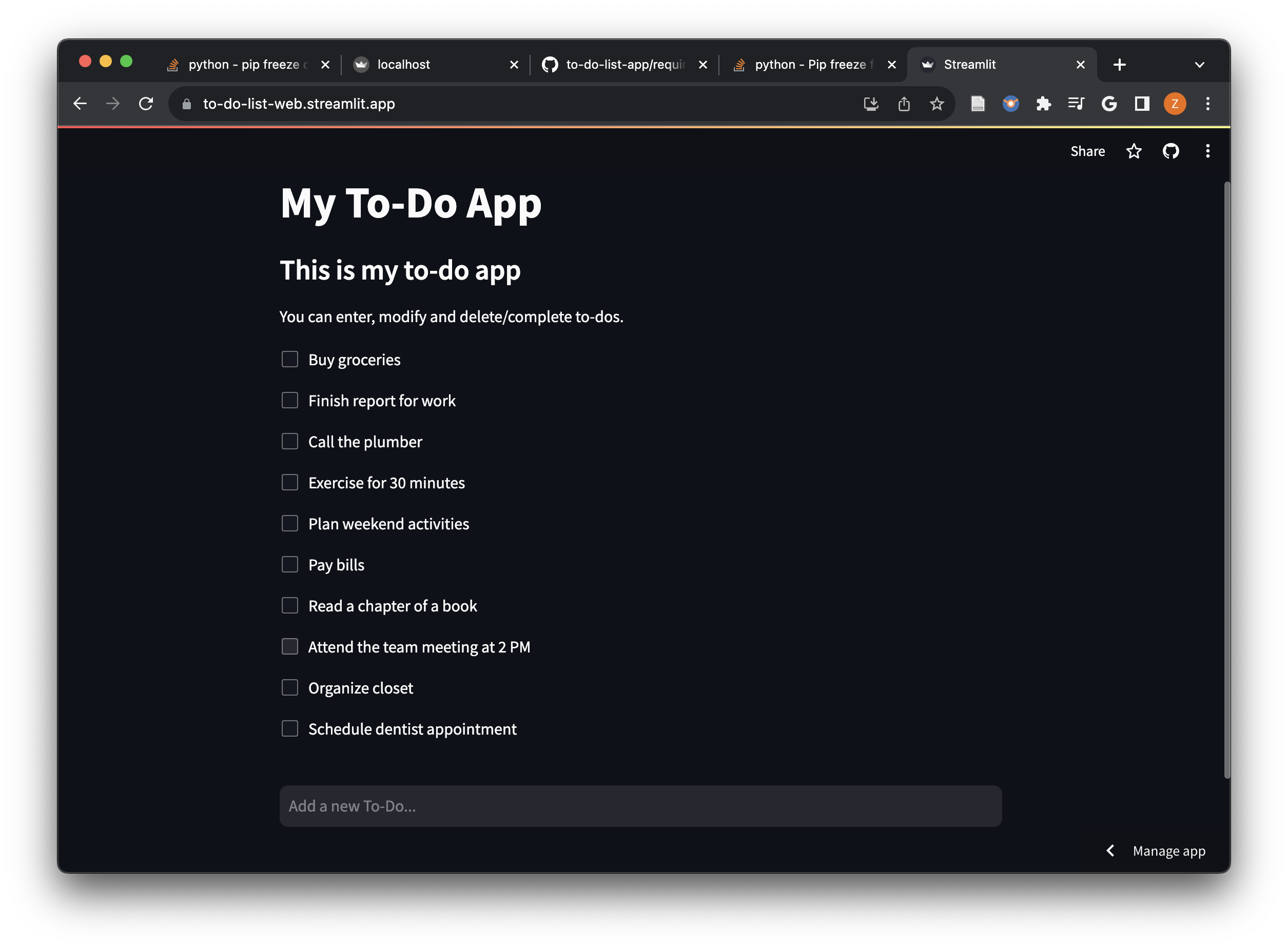Click the GitHub icon in toolbar
This screenshot has height=949, width=1288.
[1170, 151]
